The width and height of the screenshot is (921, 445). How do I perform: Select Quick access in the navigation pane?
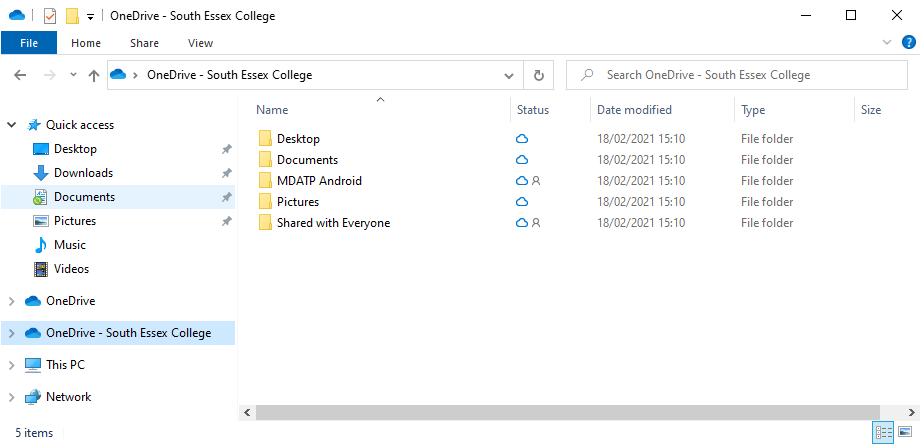80,125
